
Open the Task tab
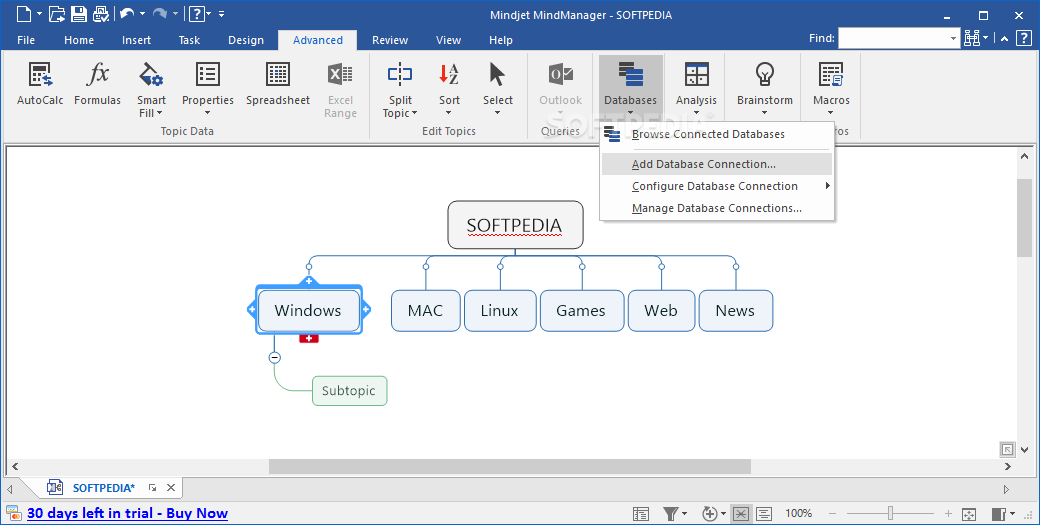[x=189, y=40]
